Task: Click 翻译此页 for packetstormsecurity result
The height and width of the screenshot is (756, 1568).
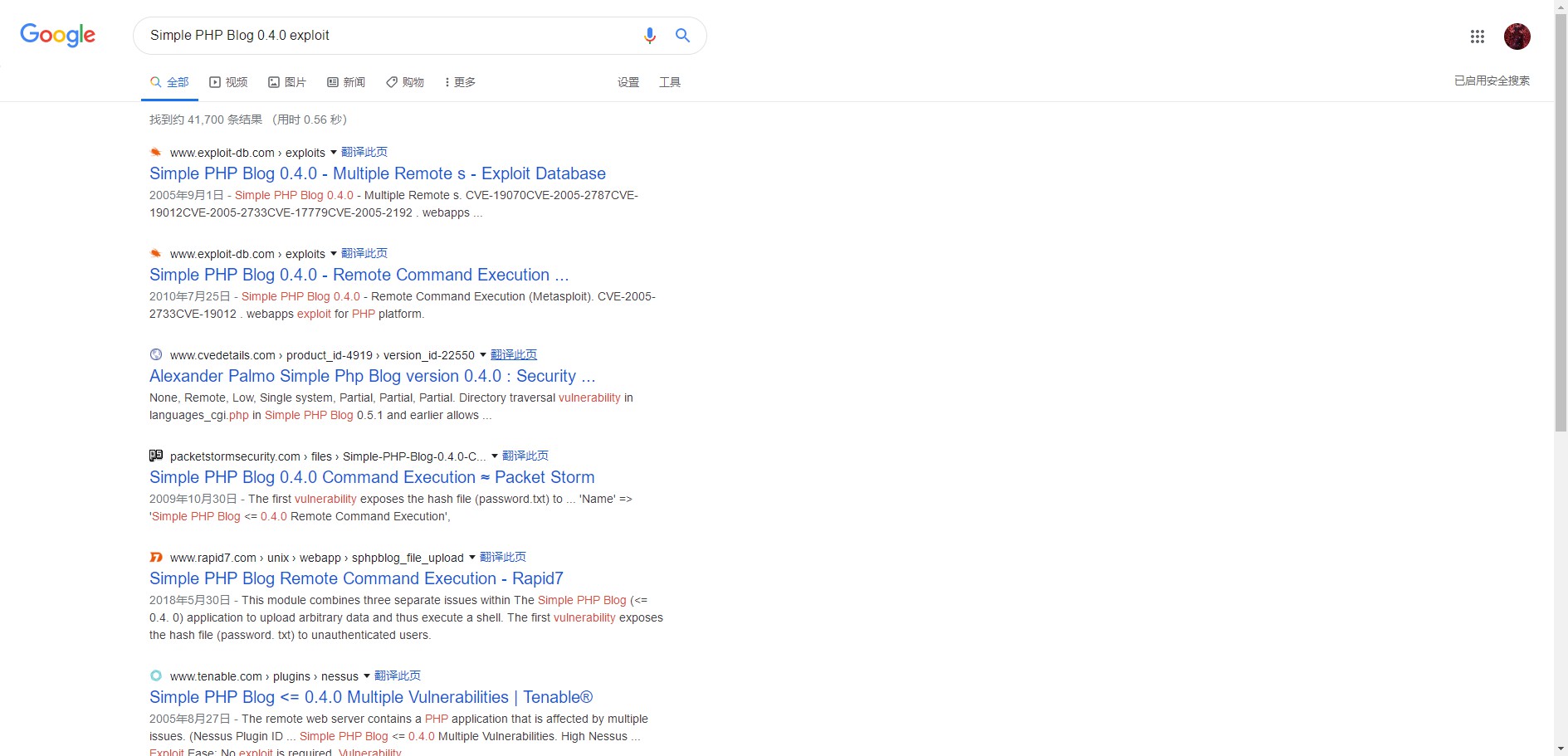Action: (x=525, y=456)
